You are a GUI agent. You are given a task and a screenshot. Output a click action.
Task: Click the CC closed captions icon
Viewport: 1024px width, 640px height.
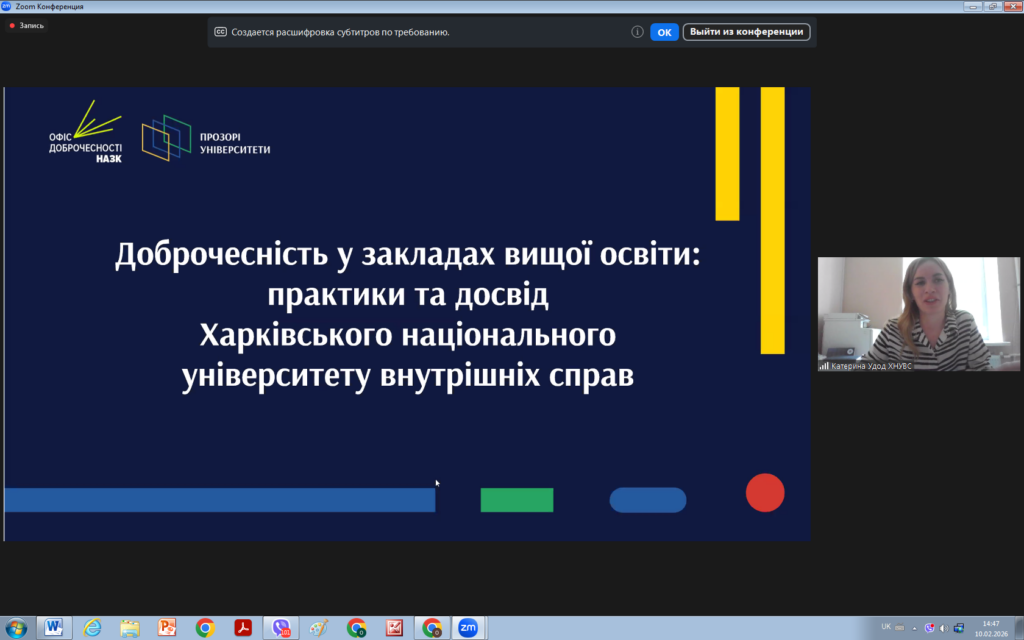point(221,32)
